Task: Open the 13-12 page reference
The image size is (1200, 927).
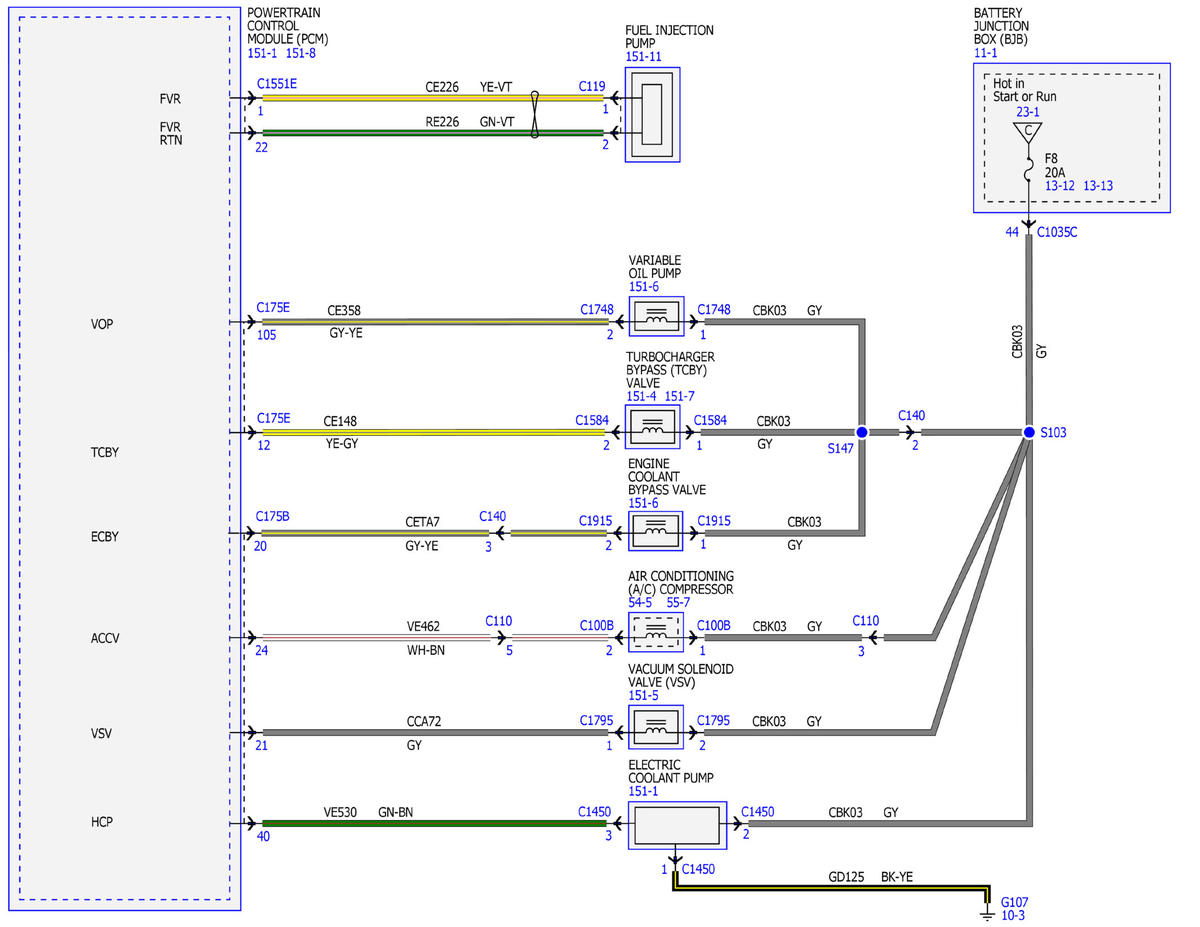Action: click(x=1059, y=185)
